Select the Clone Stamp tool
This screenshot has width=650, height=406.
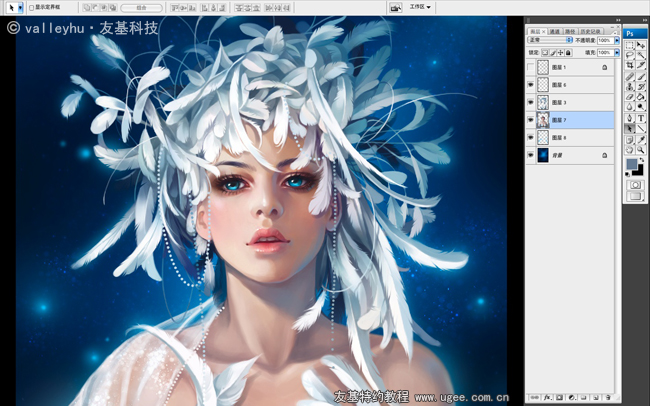click(630, 87)
